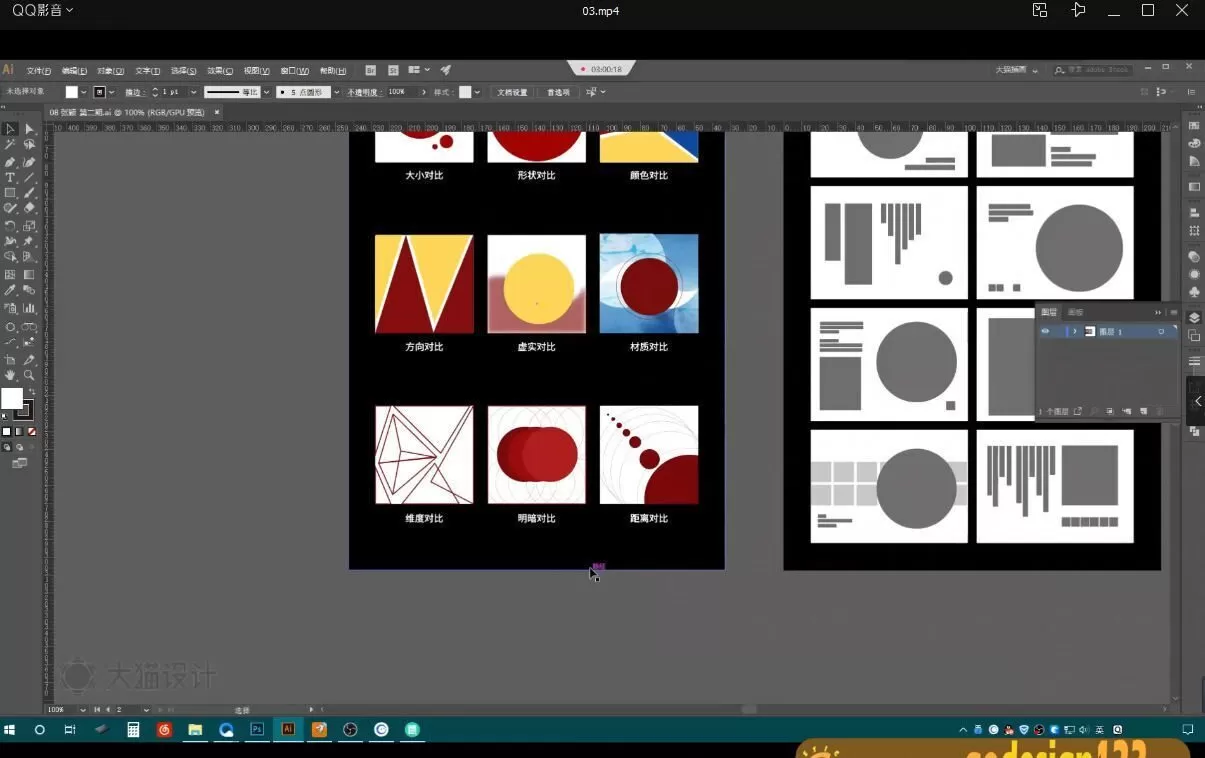Select the Eyedropper tool
Screen dimensions: 1205x758
tap(10, 291)
